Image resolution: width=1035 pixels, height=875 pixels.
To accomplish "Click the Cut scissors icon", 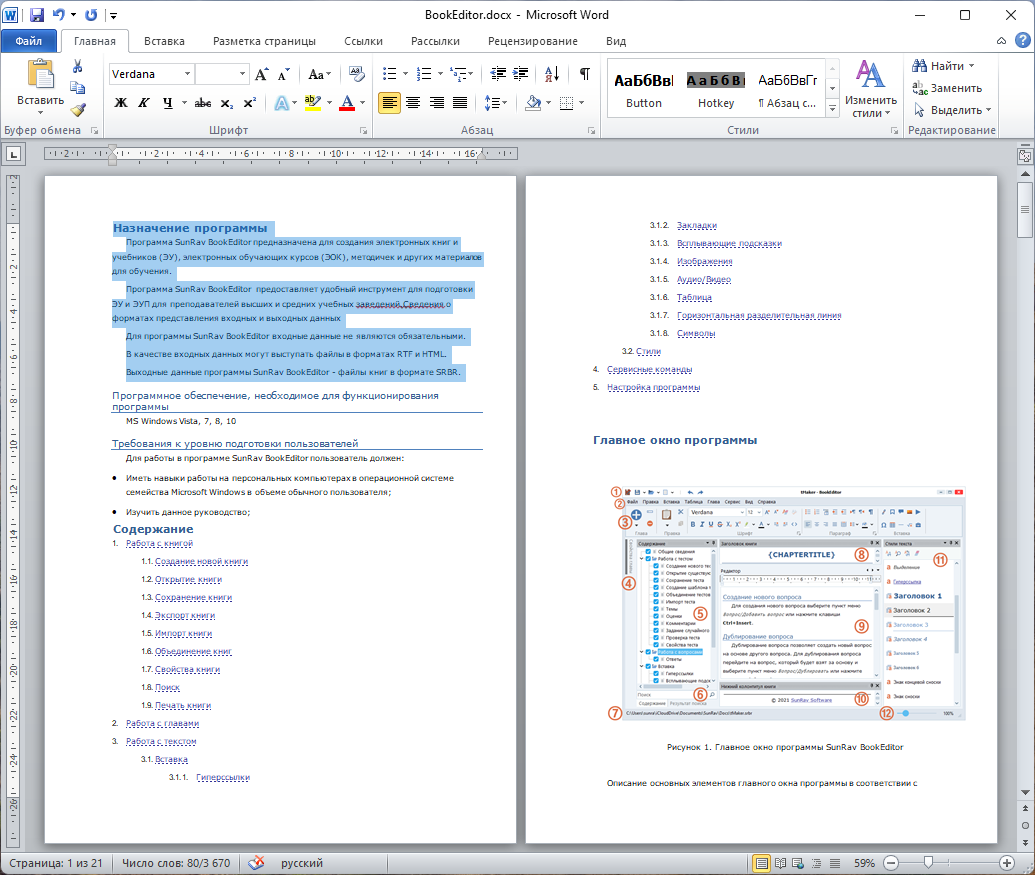I will 78,66.
